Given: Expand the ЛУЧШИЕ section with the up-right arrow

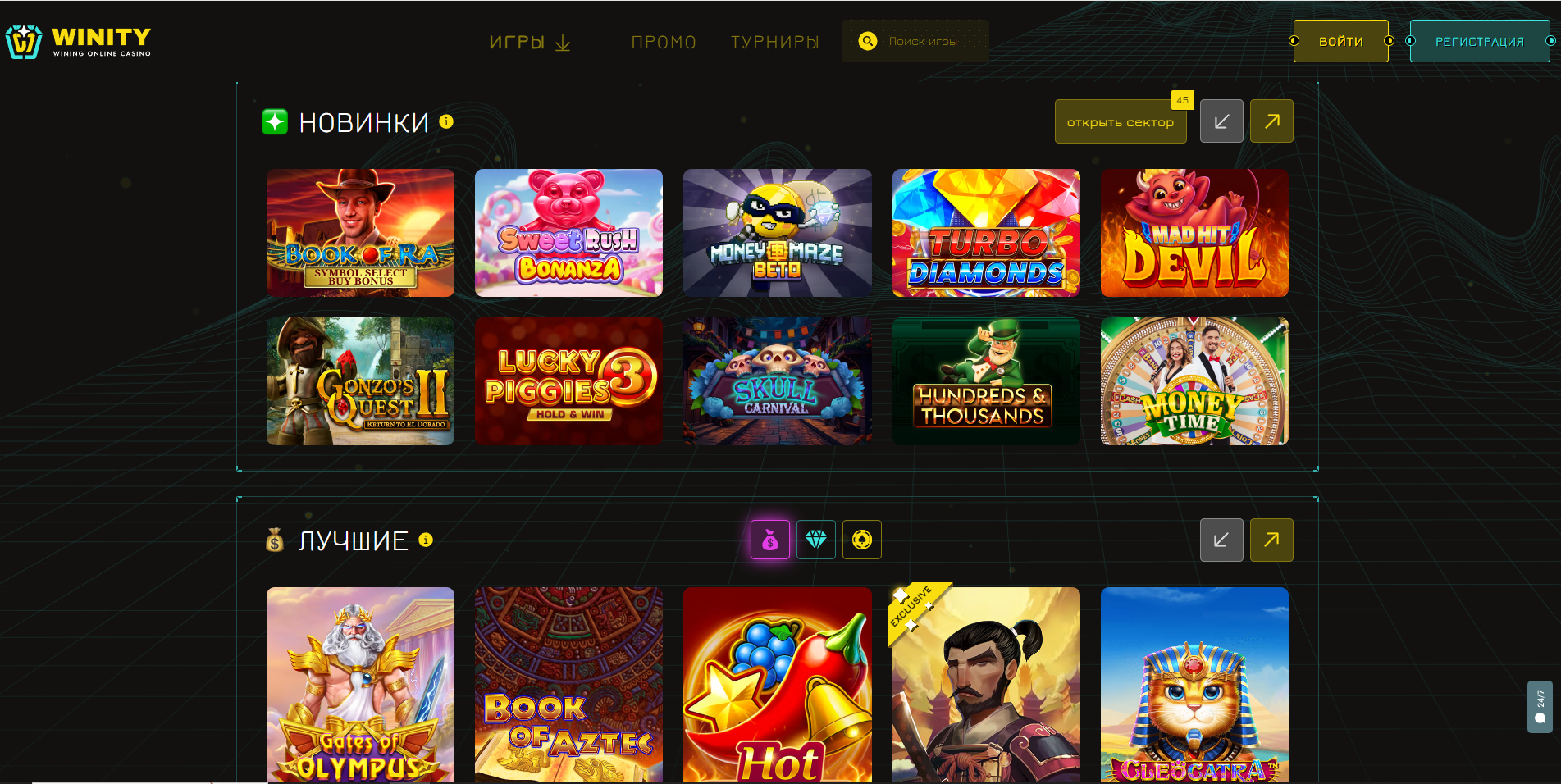Looking at the screenshot, I should [x=1271, y=540].
